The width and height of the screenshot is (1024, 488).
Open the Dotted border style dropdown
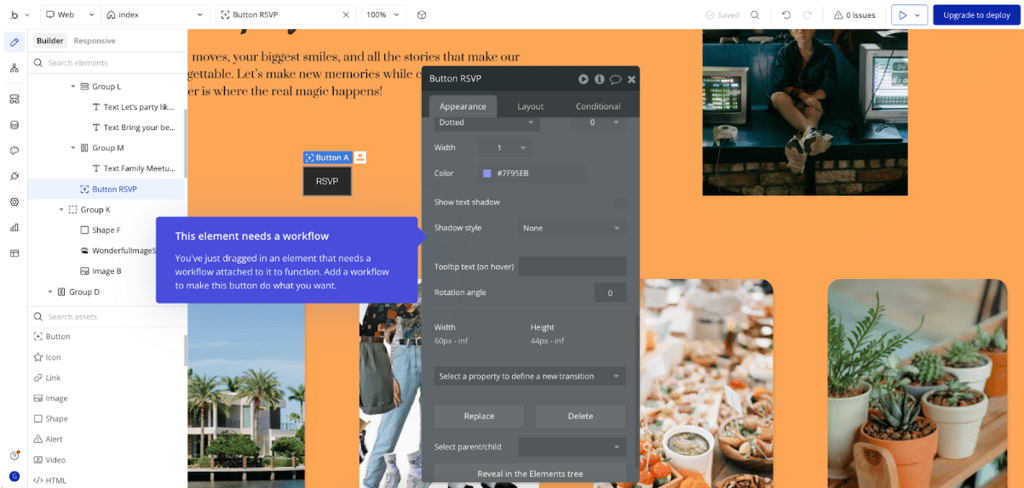pyautogui.click(x=487, y=122)
